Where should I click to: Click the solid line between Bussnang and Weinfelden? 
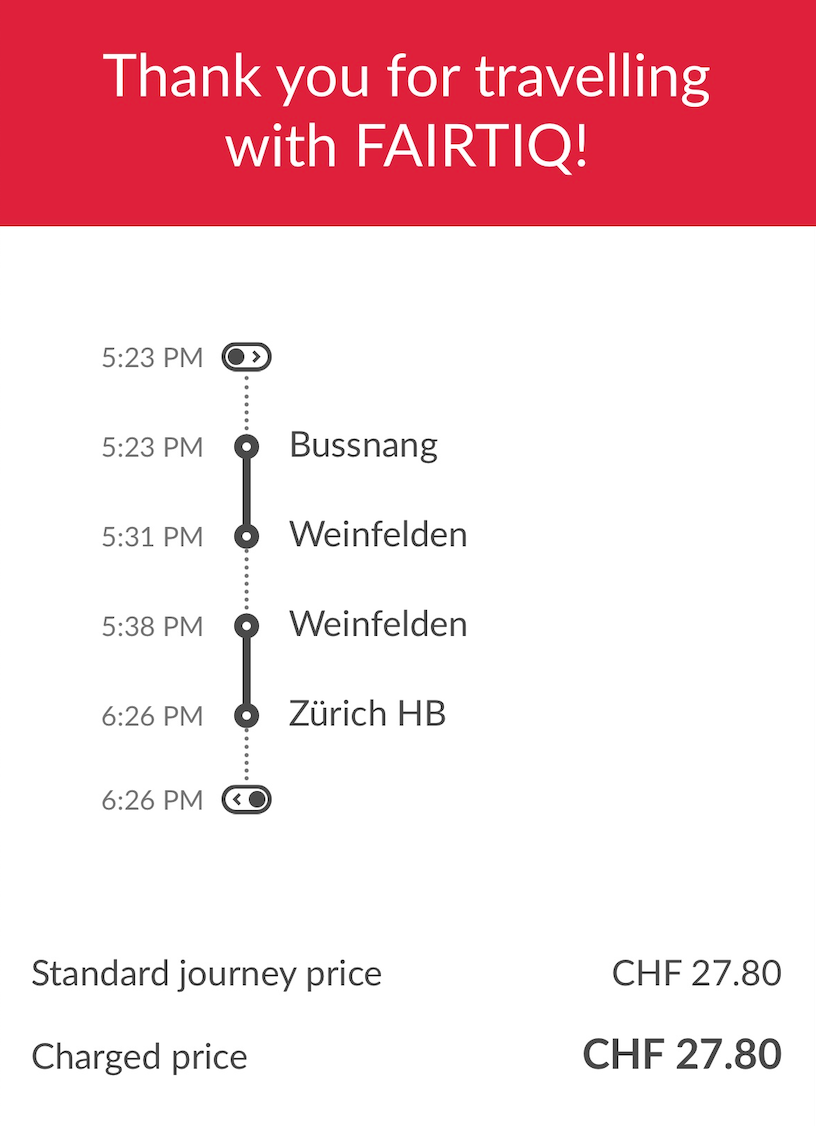(246, 491)
